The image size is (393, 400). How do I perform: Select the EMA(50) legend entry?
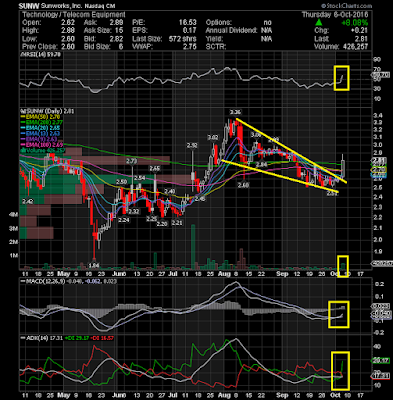point(40,117)
